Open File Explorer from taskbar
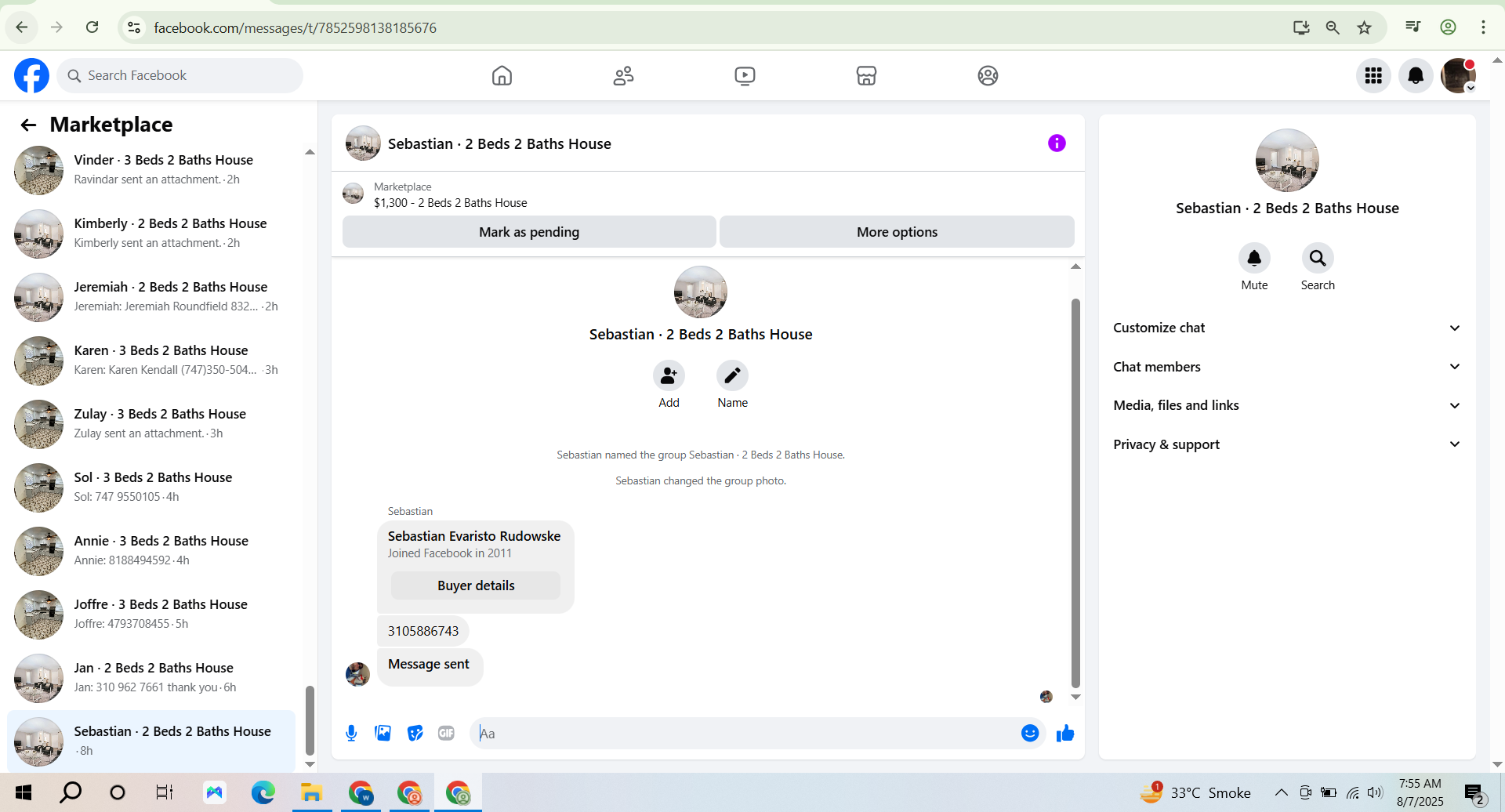The height and width of the screenshot is (812, 1505). click(x=311, y=792)
